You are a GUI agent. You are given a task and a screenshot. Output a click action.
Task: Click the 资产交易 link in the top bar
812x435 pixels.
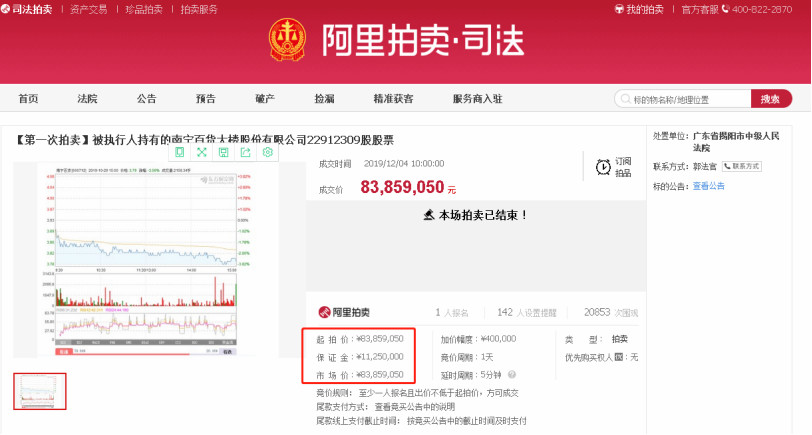coord(89,9)
